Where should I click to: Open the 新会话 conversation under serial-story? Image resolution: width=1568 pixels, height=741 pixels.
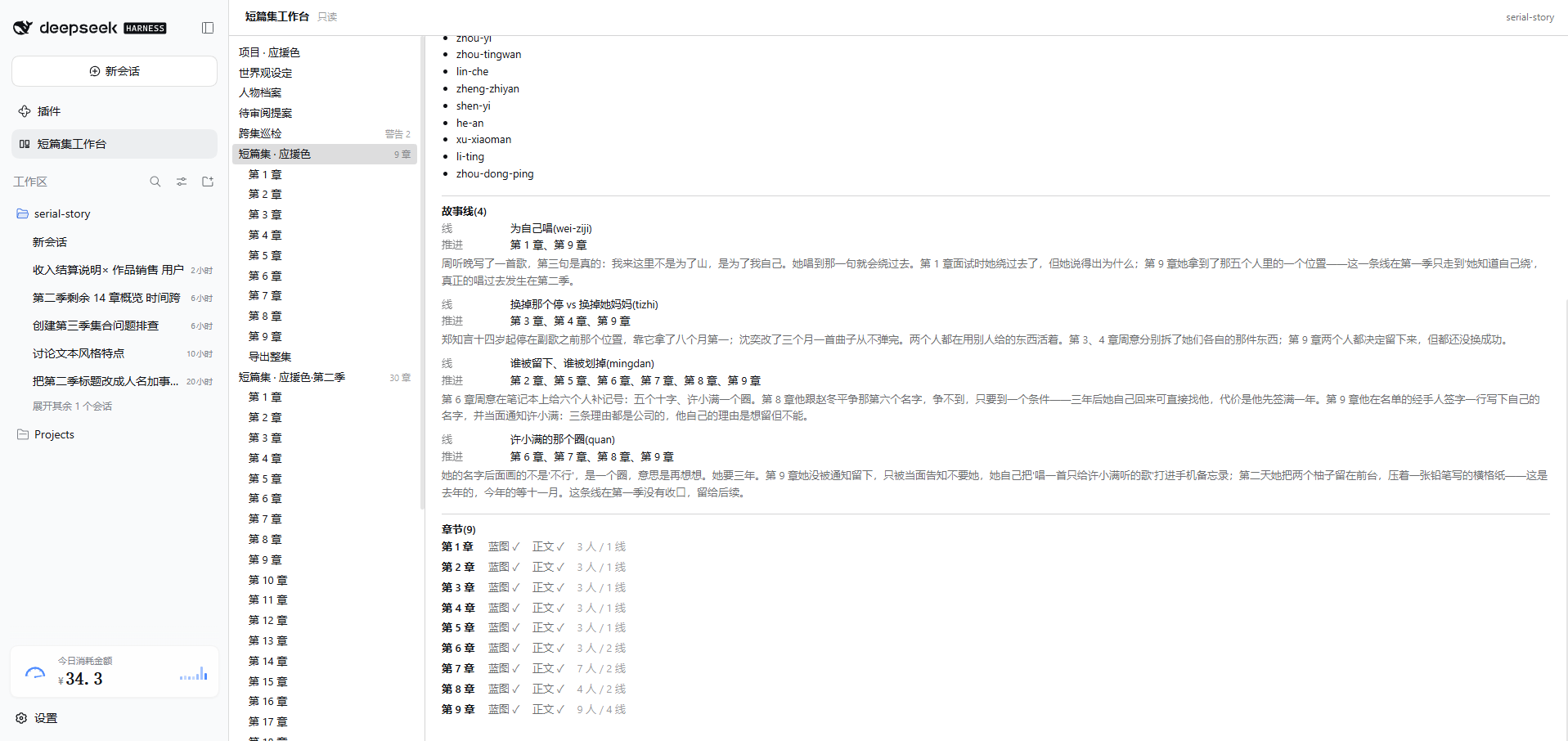pos(115,242)
